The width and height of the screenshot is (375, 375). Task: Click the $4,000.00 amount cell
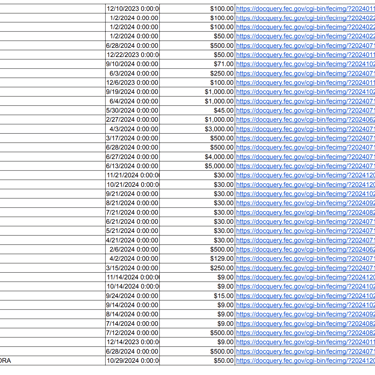point(197,157)
